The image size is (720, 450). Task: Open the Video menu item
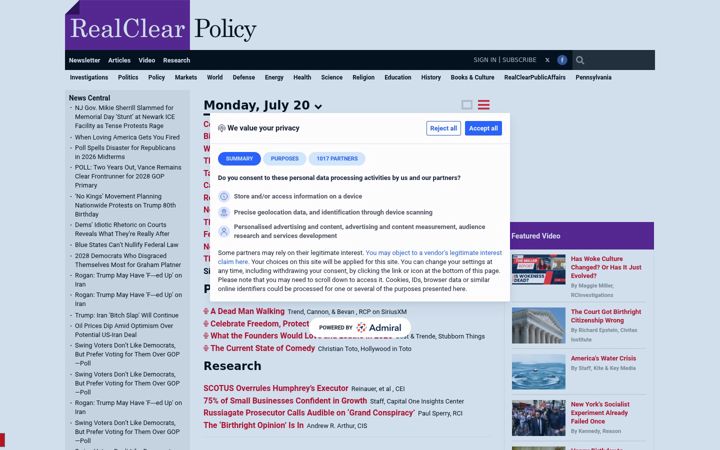[147, 60]
